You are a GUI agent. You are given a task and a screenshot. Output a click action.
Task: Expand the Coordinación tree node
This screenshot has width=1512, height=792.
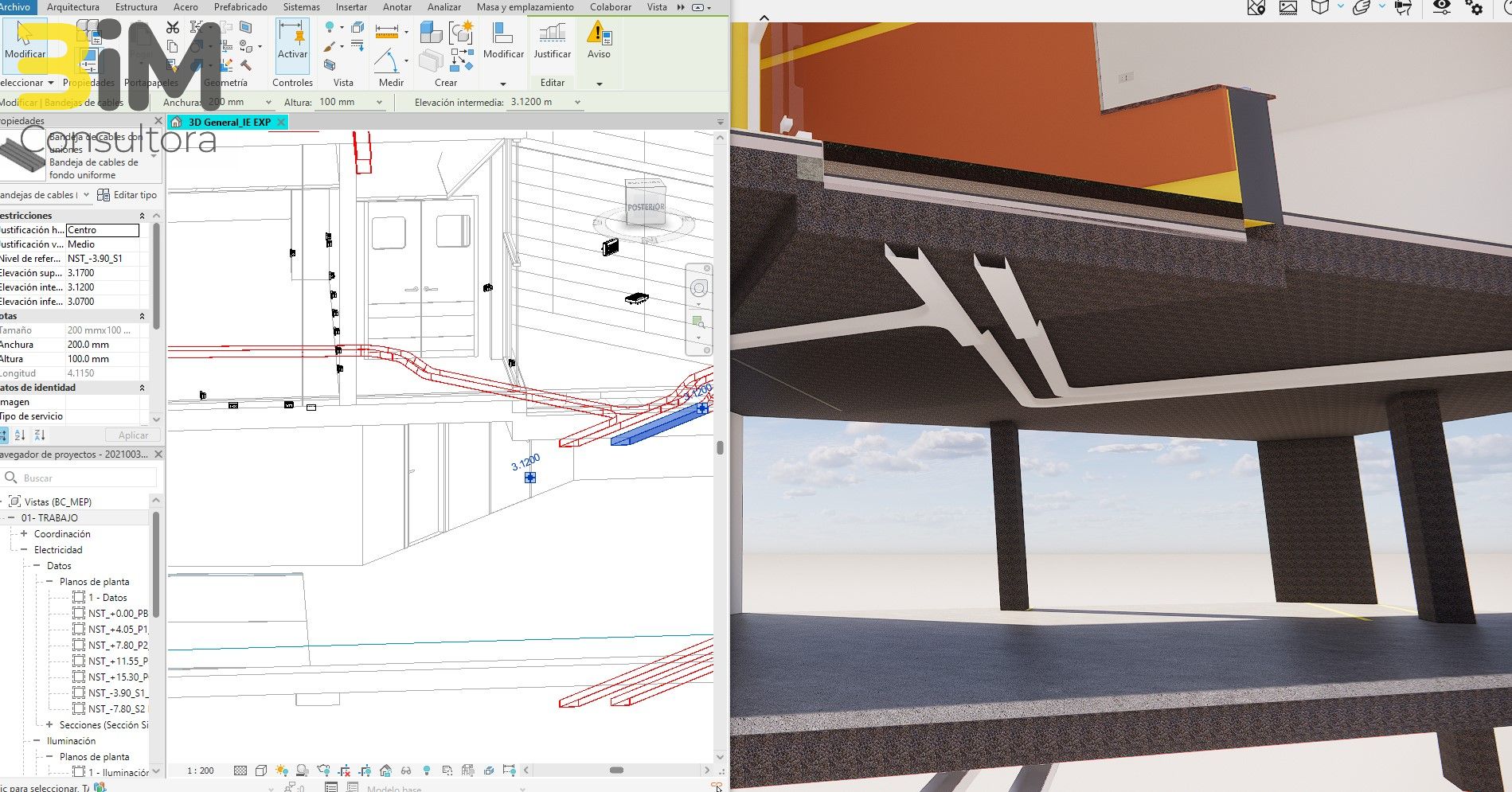coord(24,533)
